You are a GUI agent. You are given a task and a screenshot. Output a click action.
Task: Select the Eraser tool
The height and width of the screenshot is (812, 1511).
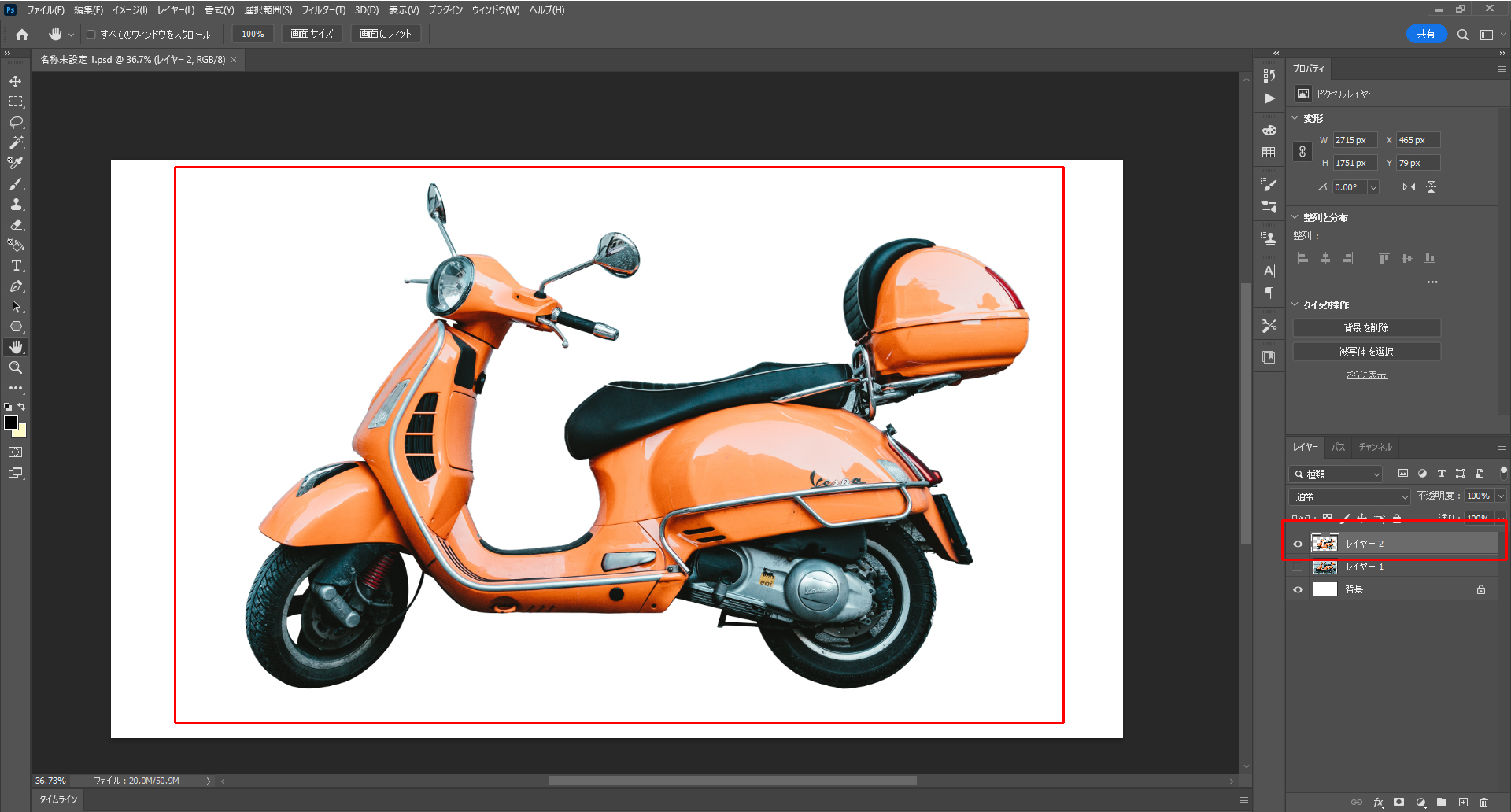(16, 225)
